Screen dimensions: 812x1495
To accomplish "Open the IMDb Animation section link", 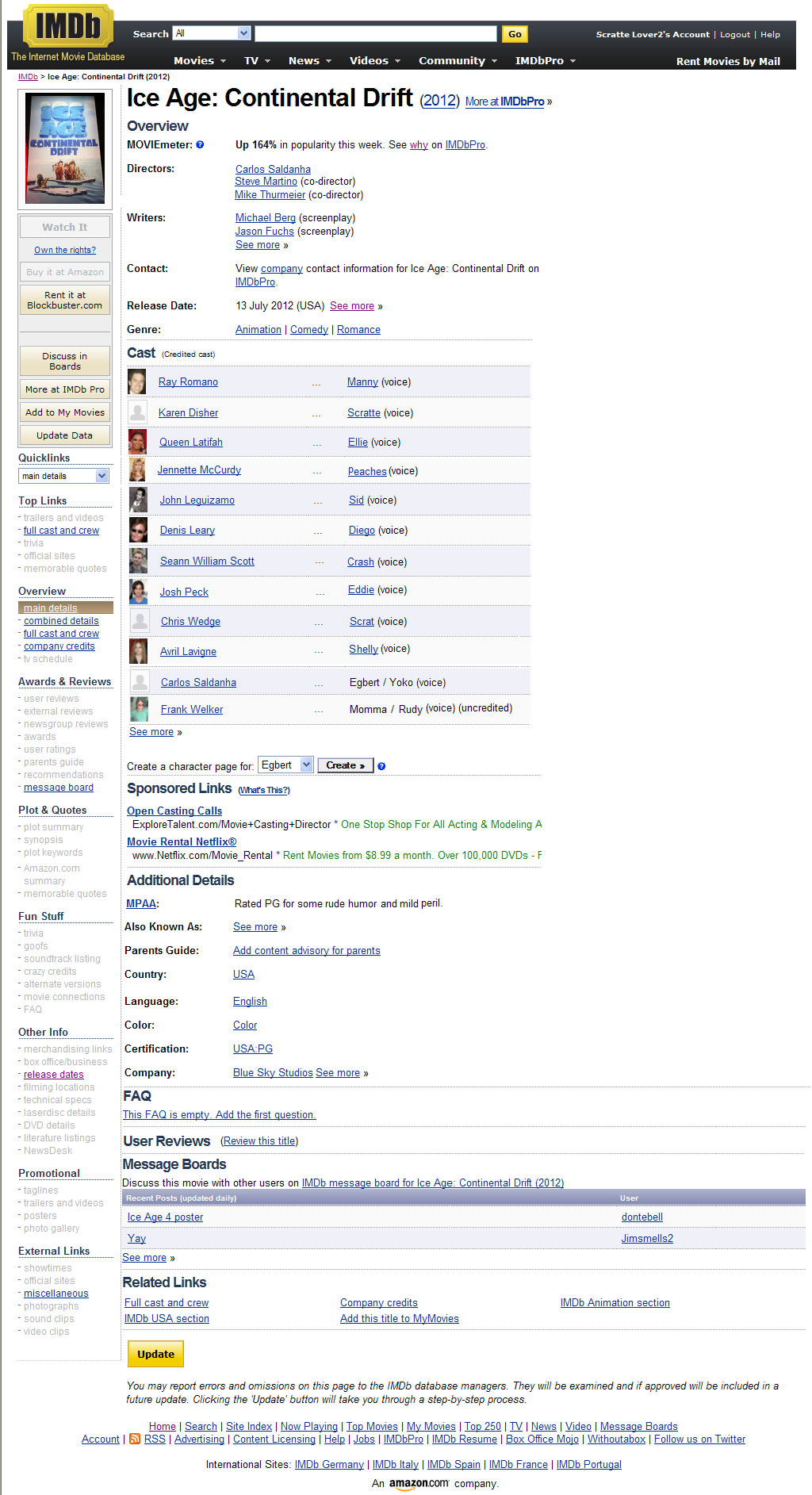I will point(615,1303).
